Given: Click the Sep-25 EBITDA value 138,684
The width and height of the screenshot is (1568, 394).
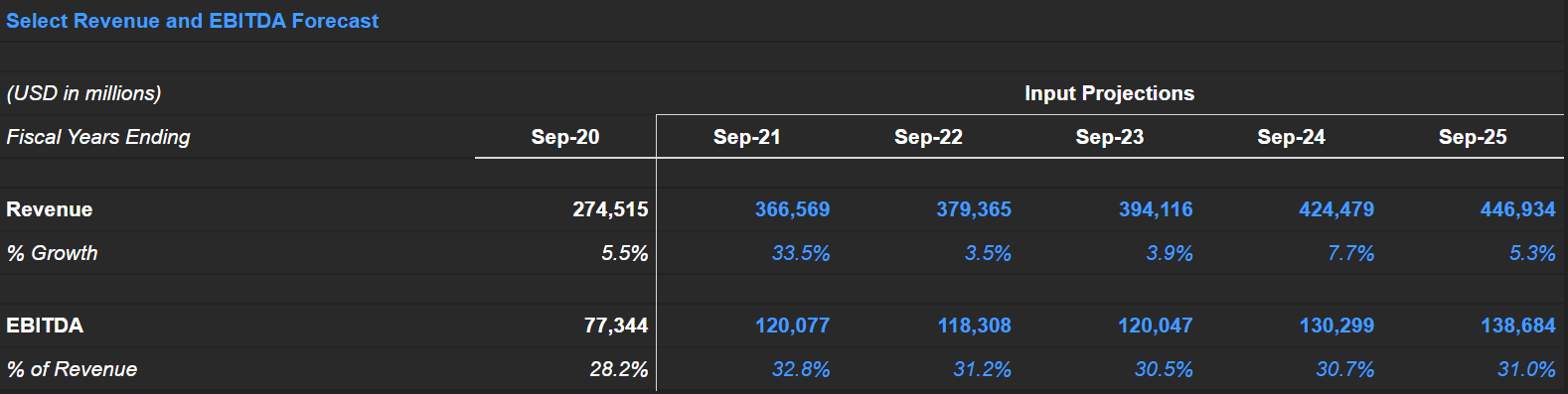Looking at the screenshot, I should point(1518,326).
